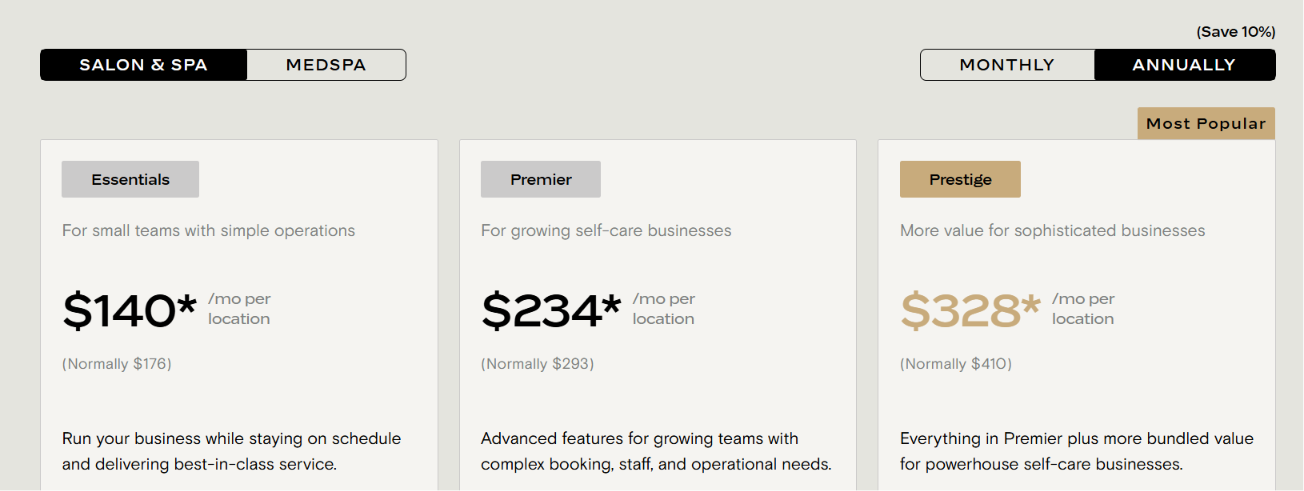The height and width of the screenshot is (491, 1304).
Task: Click the $328 Prestige price
Action: point(970,310)
